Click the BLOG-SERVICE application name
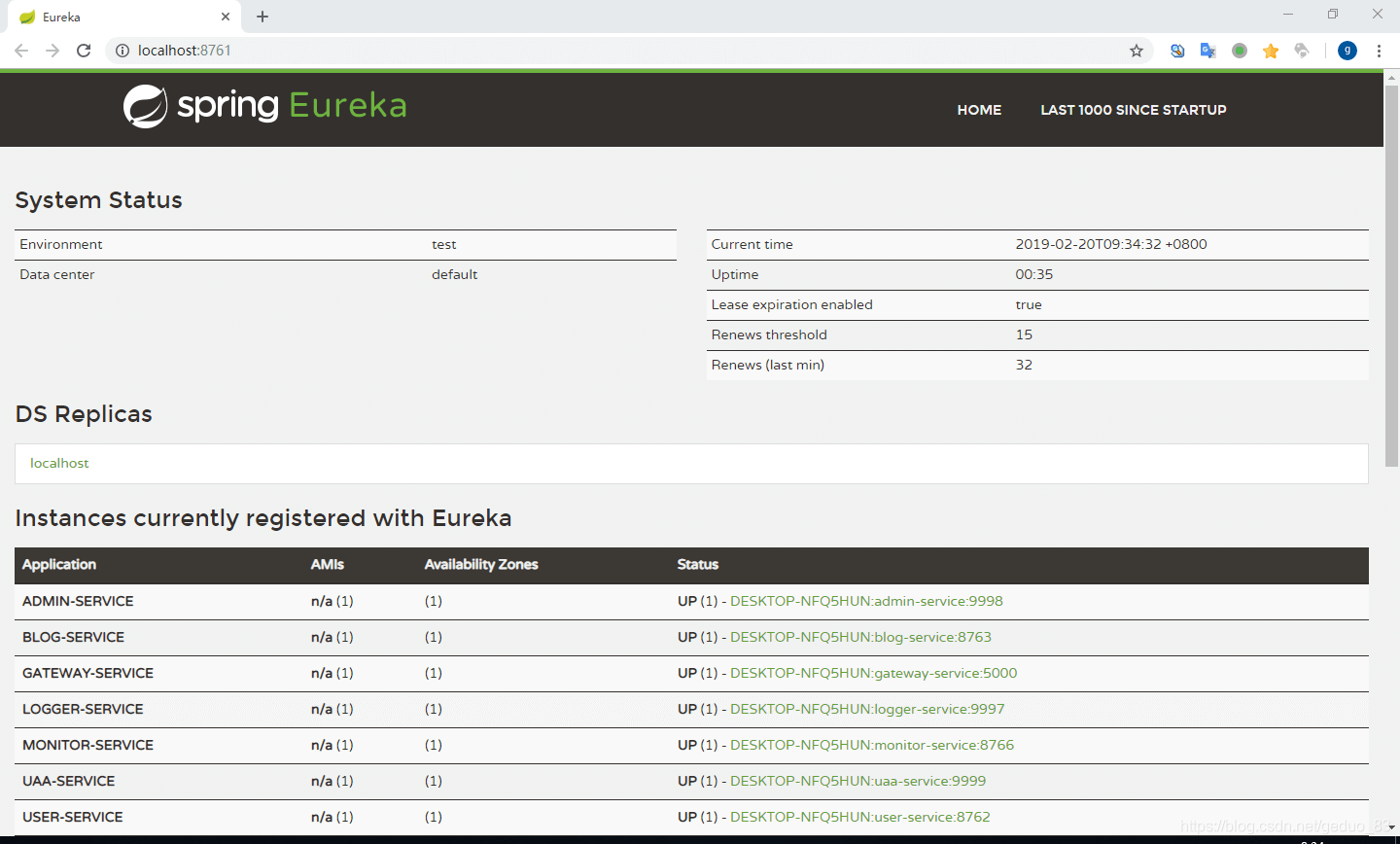The height and width of the screenshot is (844, 1400). [x=73, y=637]
